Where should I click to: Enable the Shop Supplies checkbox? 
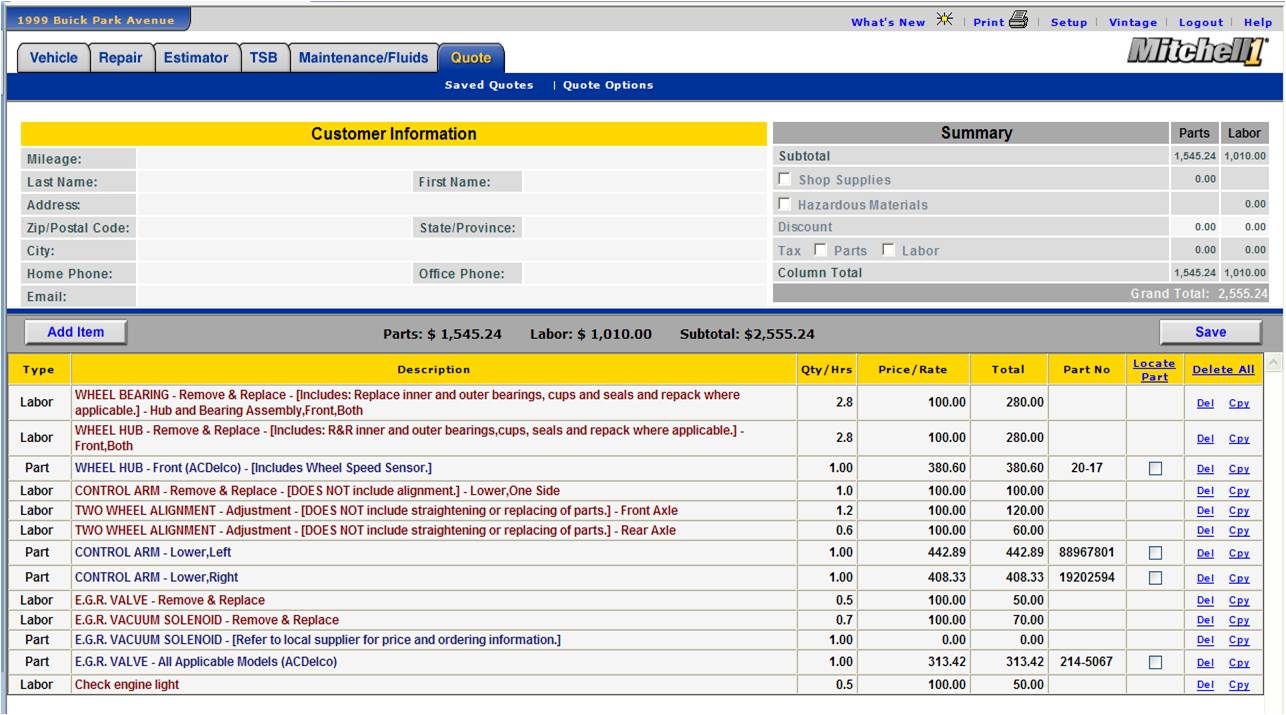pyautogui.click(x=785, y=180)
